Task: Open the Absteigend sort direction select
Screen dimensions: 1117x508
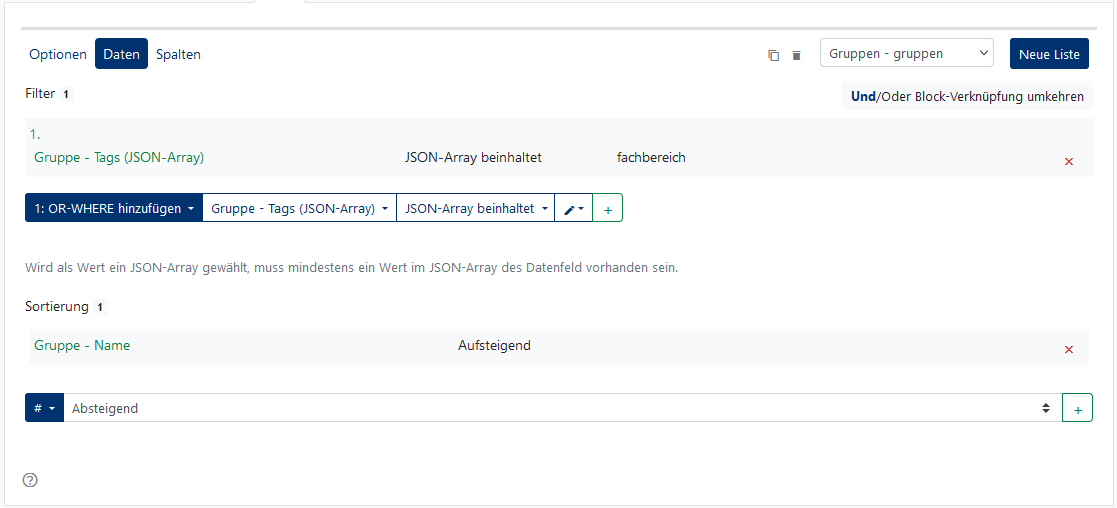Action: click(x=562, y=408)
